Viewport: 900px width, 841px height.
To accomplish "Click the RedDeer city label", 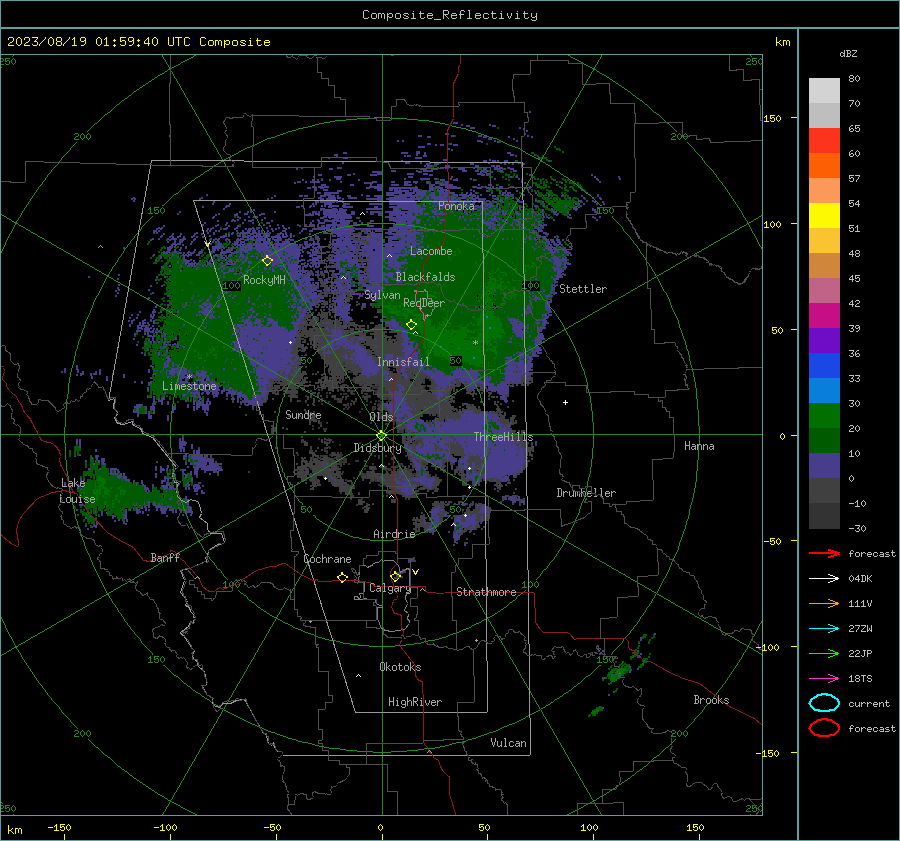I will point(424,303).
